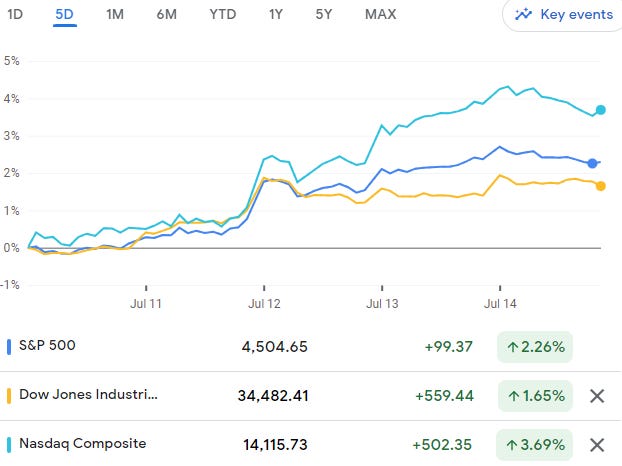Click the Dow Jones line endpoint dot
The width and height of the screenshot is (622, 466).
pyautogui.click(x=601, y=186)
